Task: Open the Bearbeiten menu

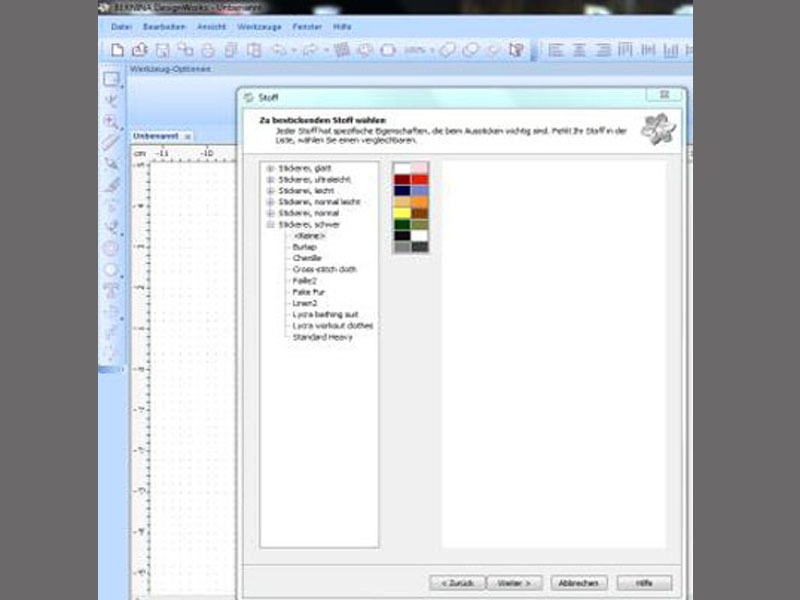Action: [164, 27]
